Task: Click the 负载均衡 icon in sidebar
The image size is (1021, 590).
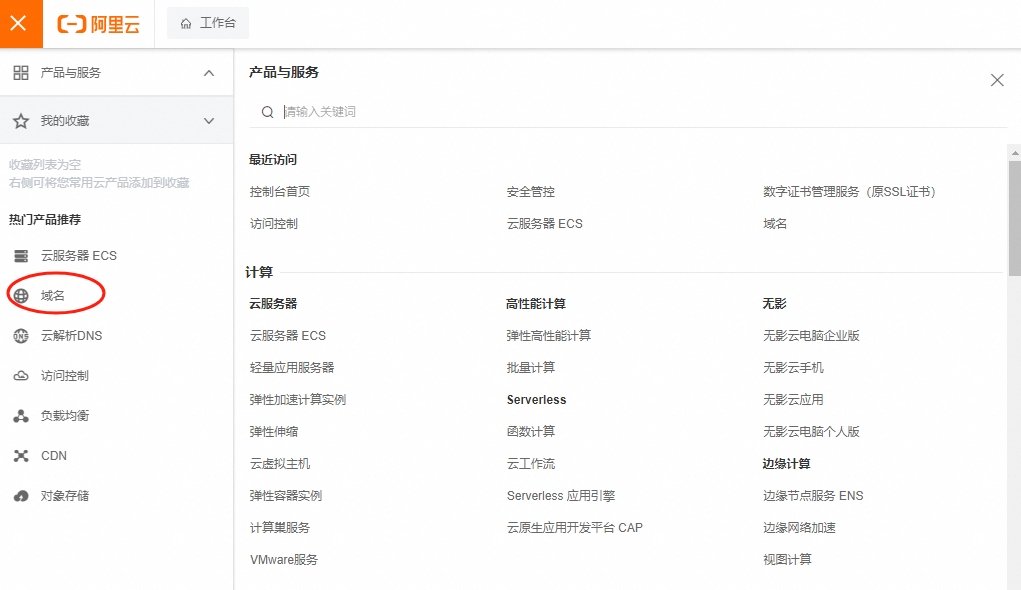Action: pos(21,416)
